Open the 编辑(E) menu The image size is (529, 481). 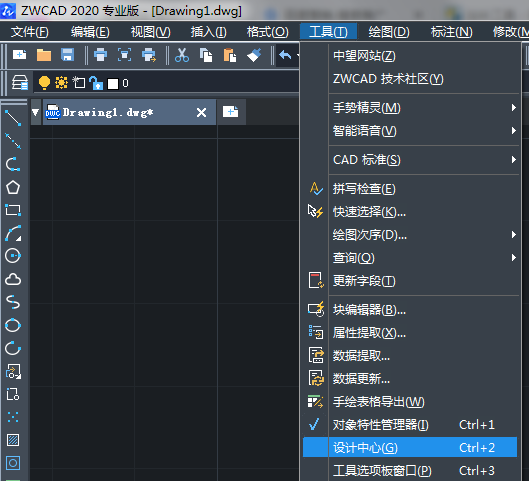90,32
